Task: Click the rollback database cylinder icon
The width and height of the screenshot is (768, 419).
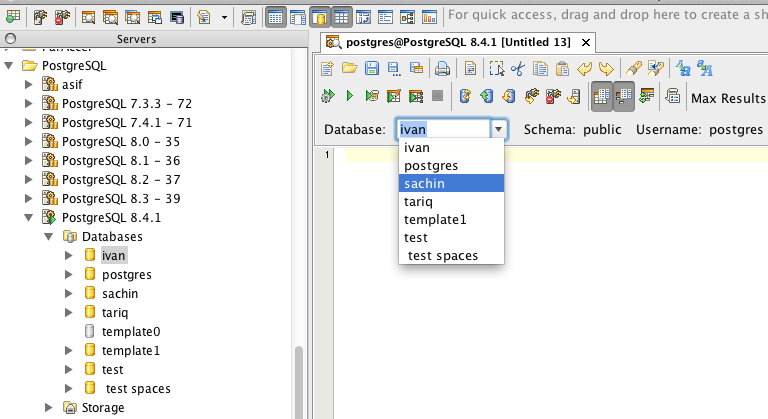Action: click(x=508, y=96)
